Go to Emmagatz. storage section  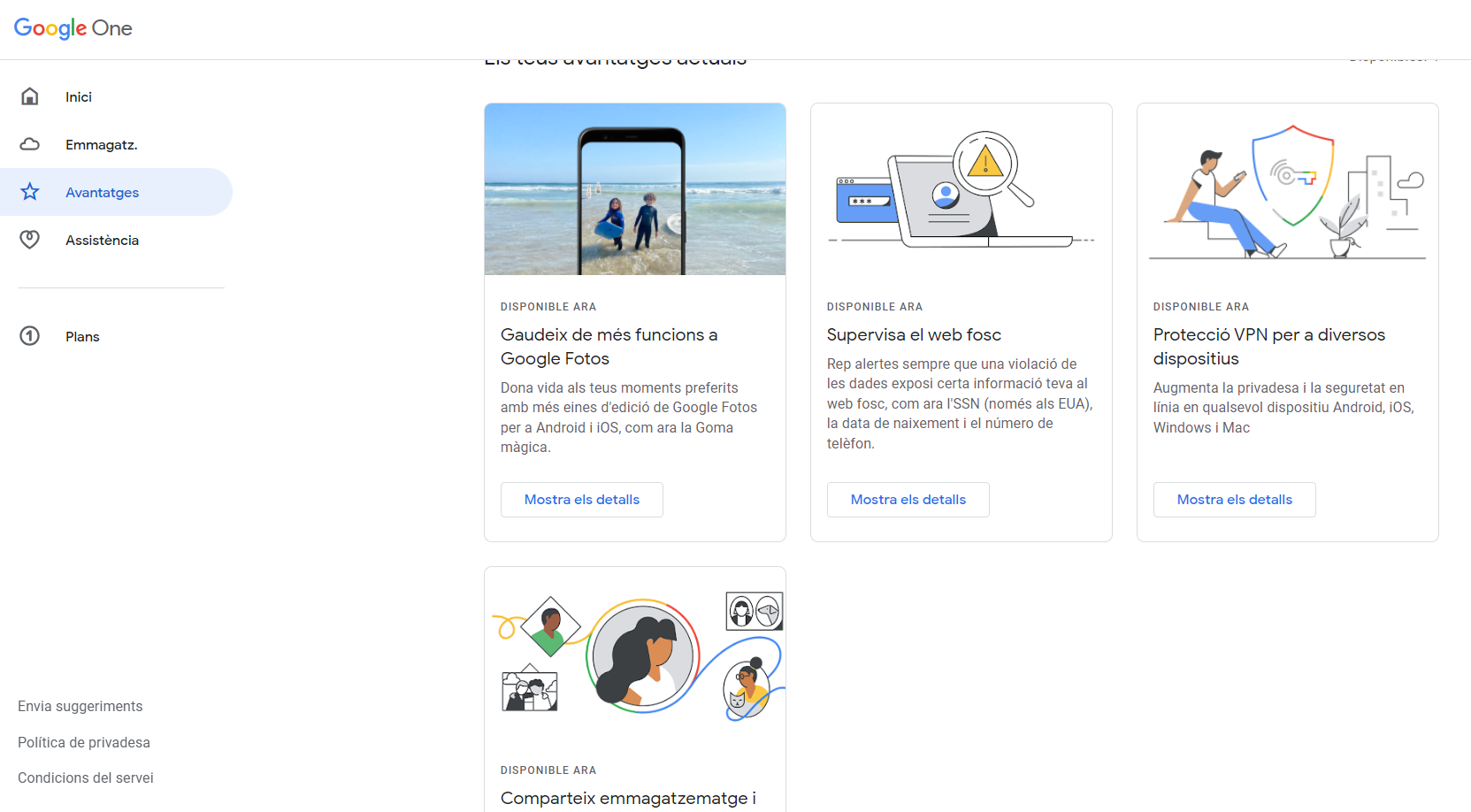point(116,144)
